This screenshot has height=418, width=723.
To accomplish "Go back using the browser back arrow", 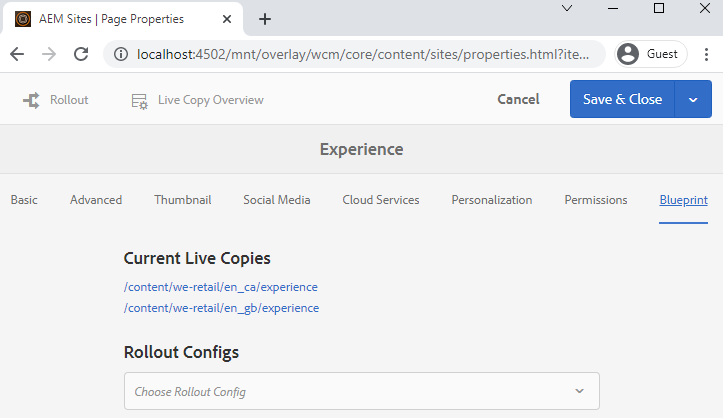I will (x=18, y=54).
